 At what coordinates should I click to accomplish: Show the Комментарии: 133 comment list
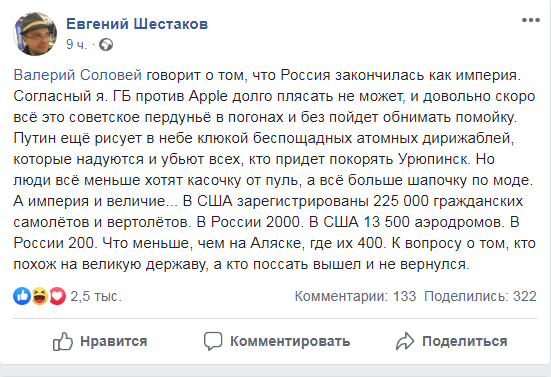[355, 296]
